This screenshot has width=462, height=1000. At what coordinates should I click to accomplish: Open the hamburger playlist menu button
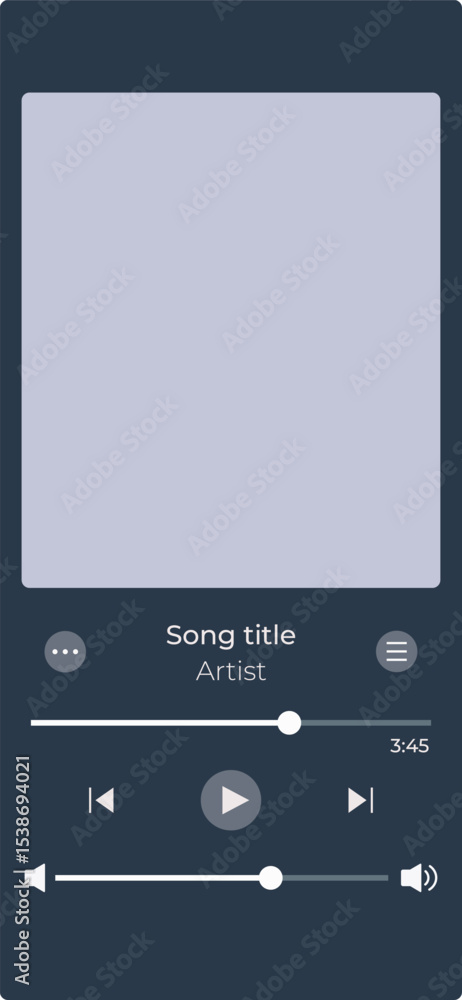coord(396,652)
